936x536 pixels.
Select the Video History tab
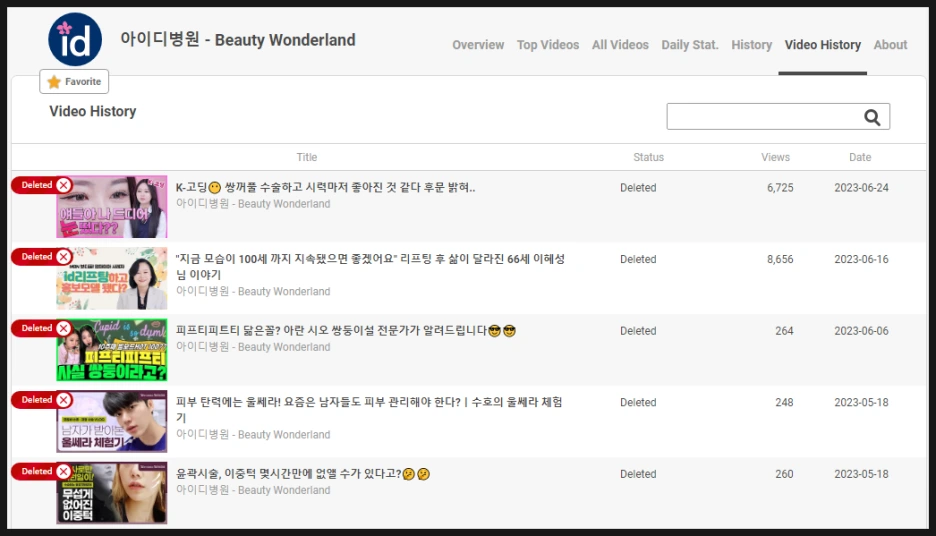click(x=823, y=45)
